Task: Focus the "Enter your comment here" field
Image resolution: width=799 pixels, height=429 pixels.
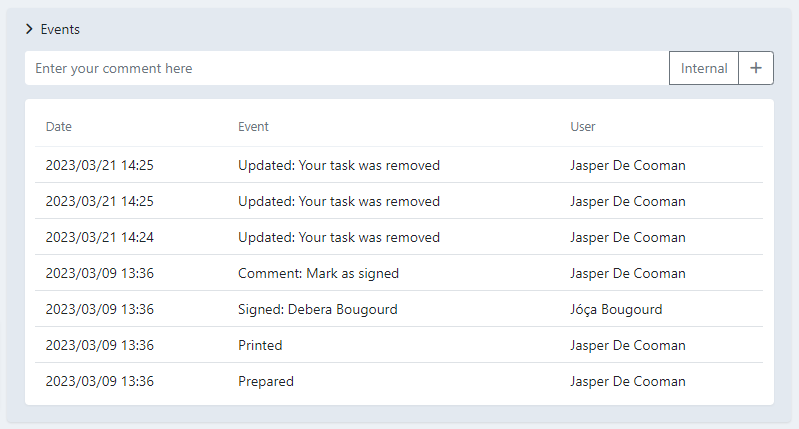Action: [346, 68]
